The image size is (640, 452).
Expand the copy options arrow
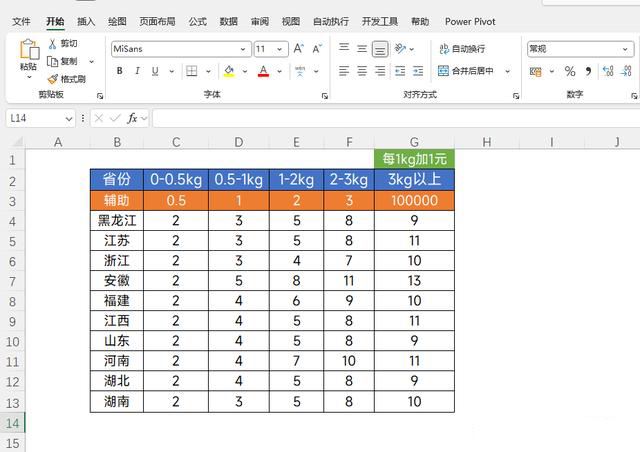91,62
